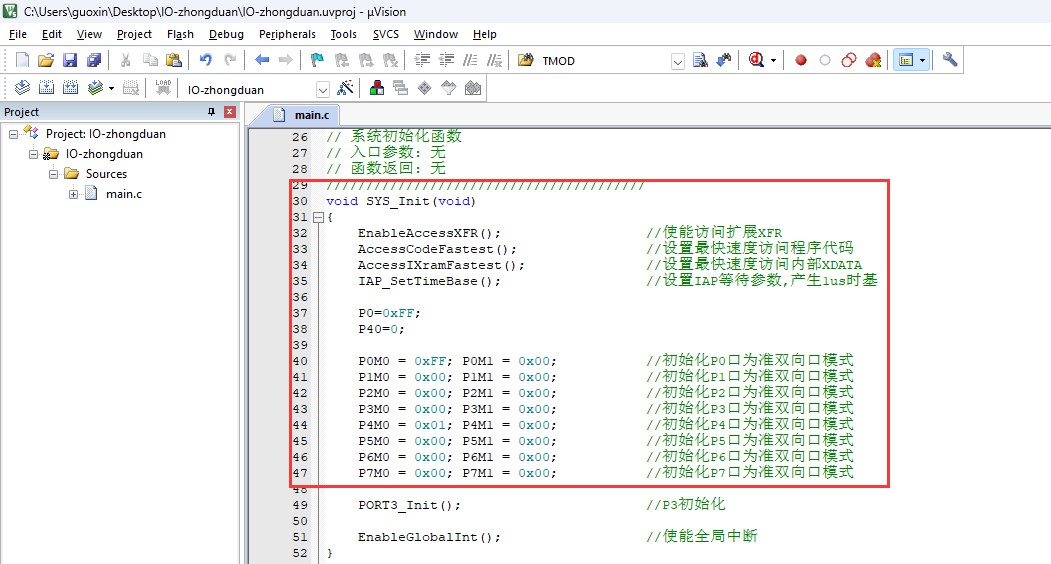Image resolution: width=1051 pixels, height=564 pixels.
Task: Open the SVCS menu
Action: point(385,34)
